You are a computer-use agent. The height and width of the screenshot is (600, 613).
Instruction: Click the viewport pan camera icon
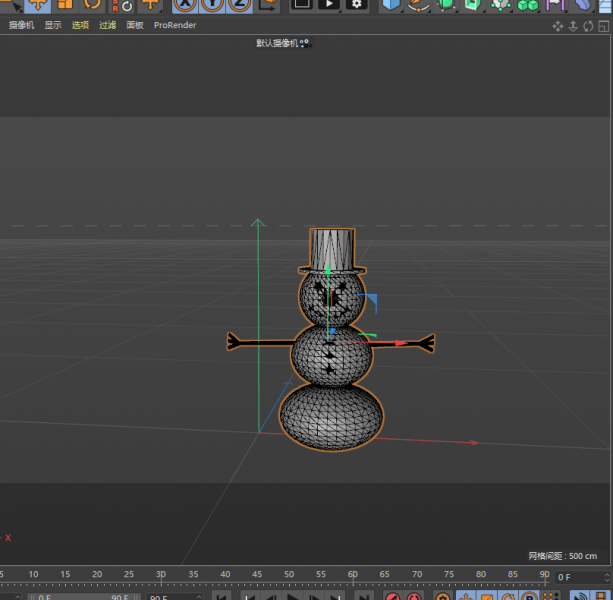558,26
